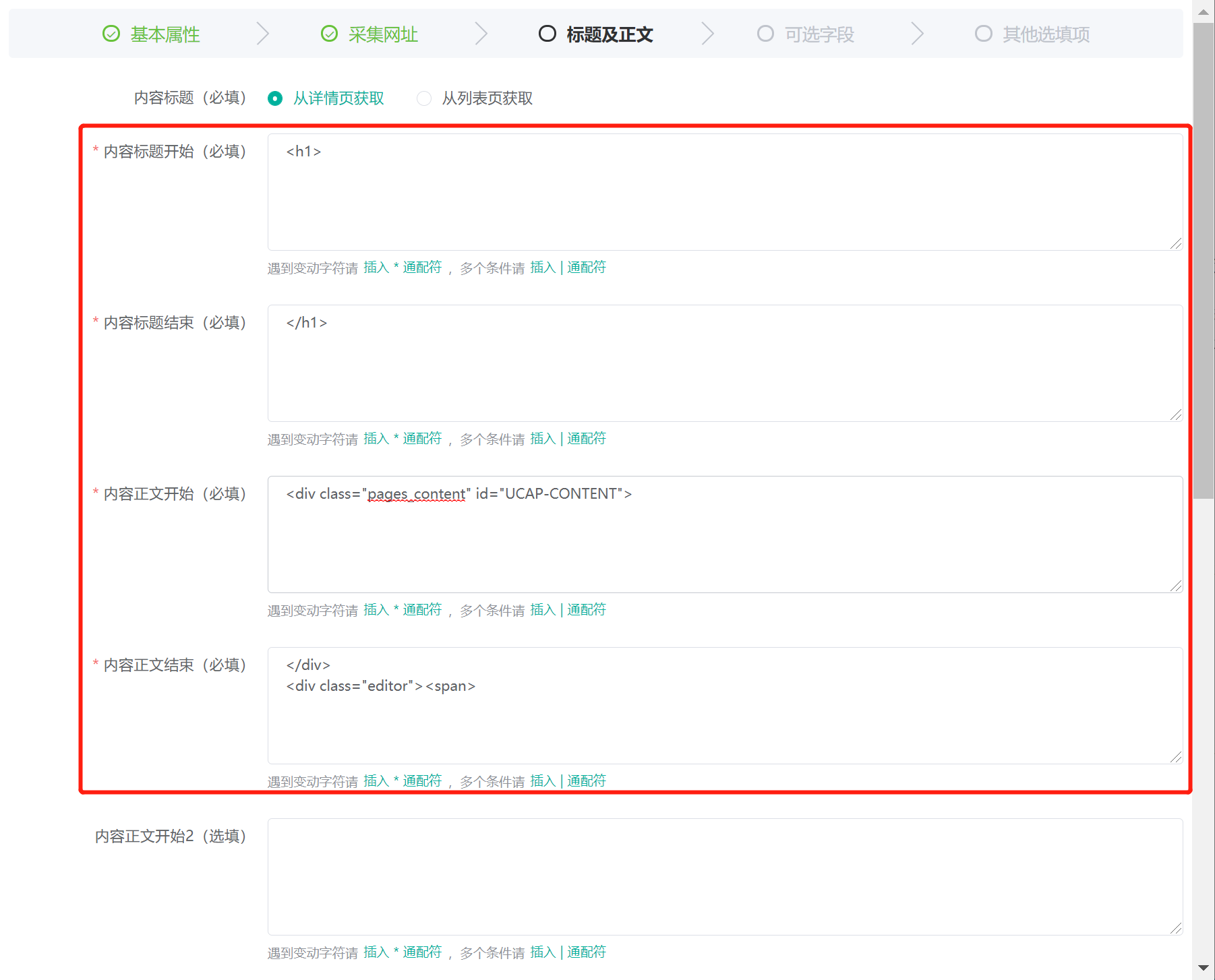Click the scroll down arrow at scrollbar bottom
The image size is (1215, 980).
[x=1203, y=968]
